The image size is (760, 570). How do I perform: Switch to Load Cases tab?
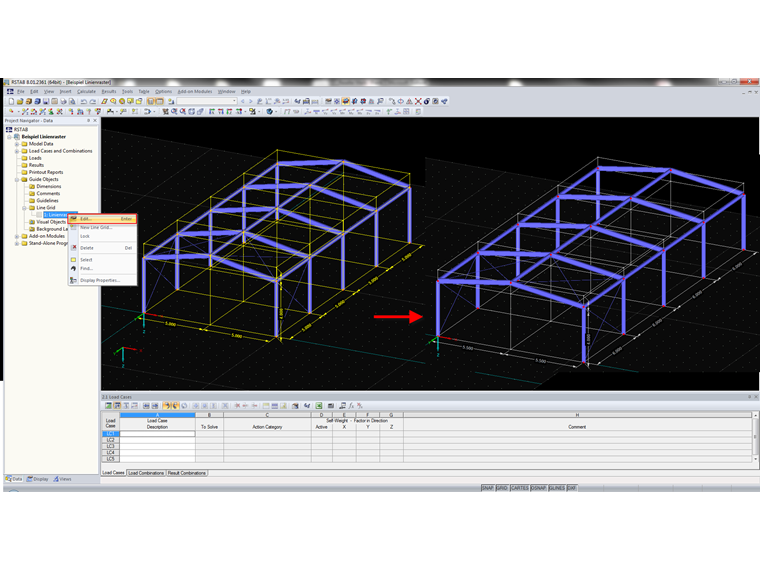(x=113, y=473)
